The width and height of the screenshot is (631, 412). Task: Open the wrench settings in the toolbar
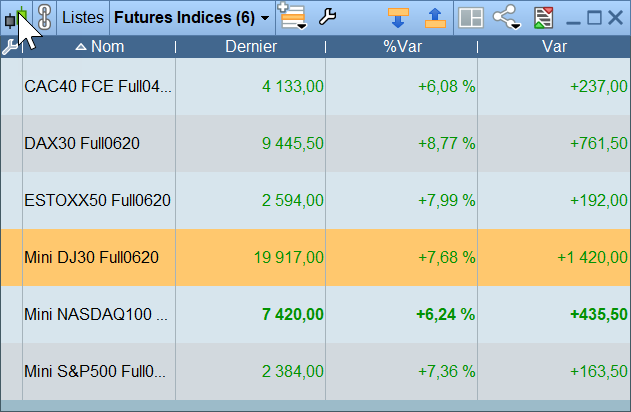point(327,17)
